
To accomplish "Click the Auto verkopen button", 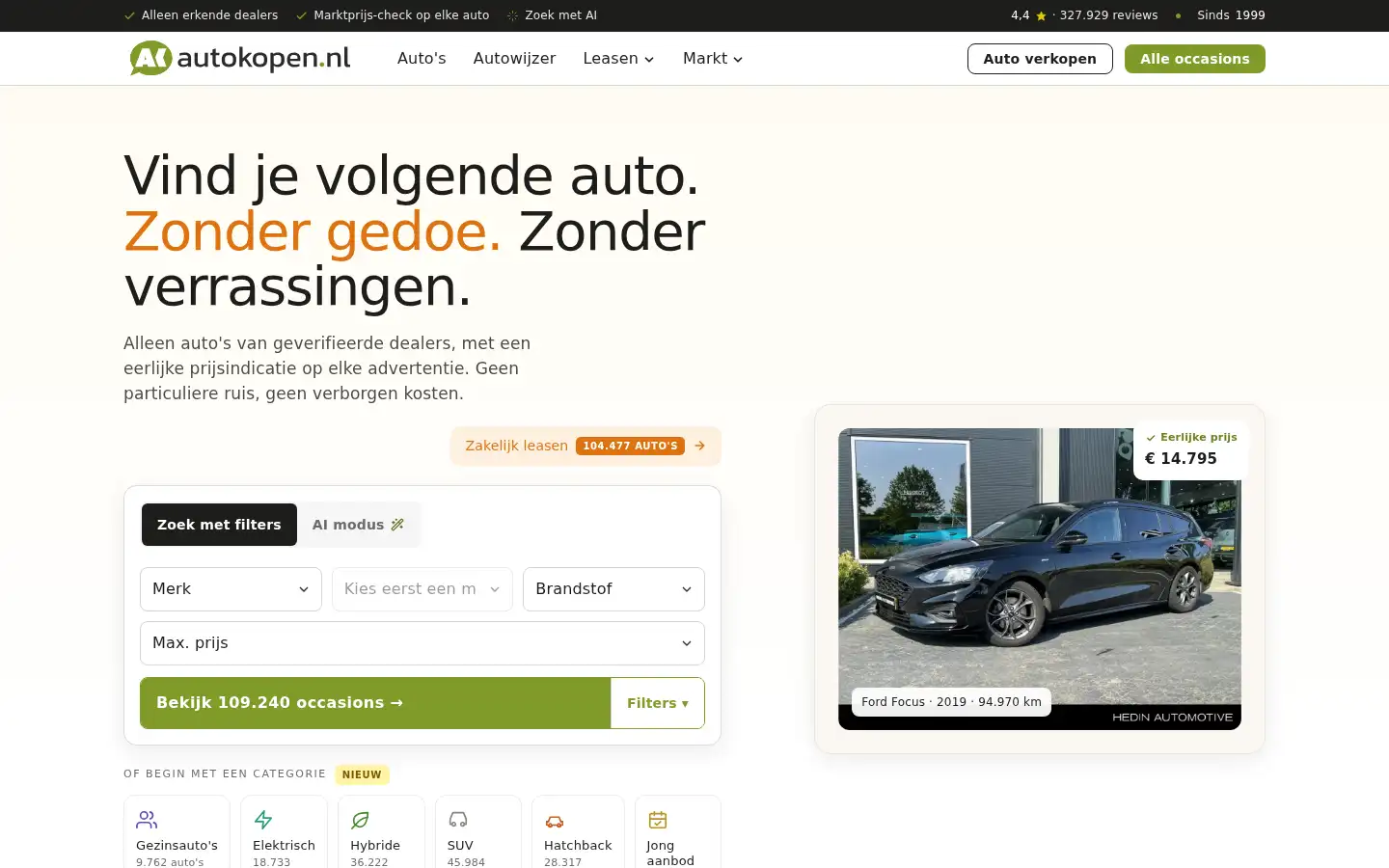I will coord(1040,59).
